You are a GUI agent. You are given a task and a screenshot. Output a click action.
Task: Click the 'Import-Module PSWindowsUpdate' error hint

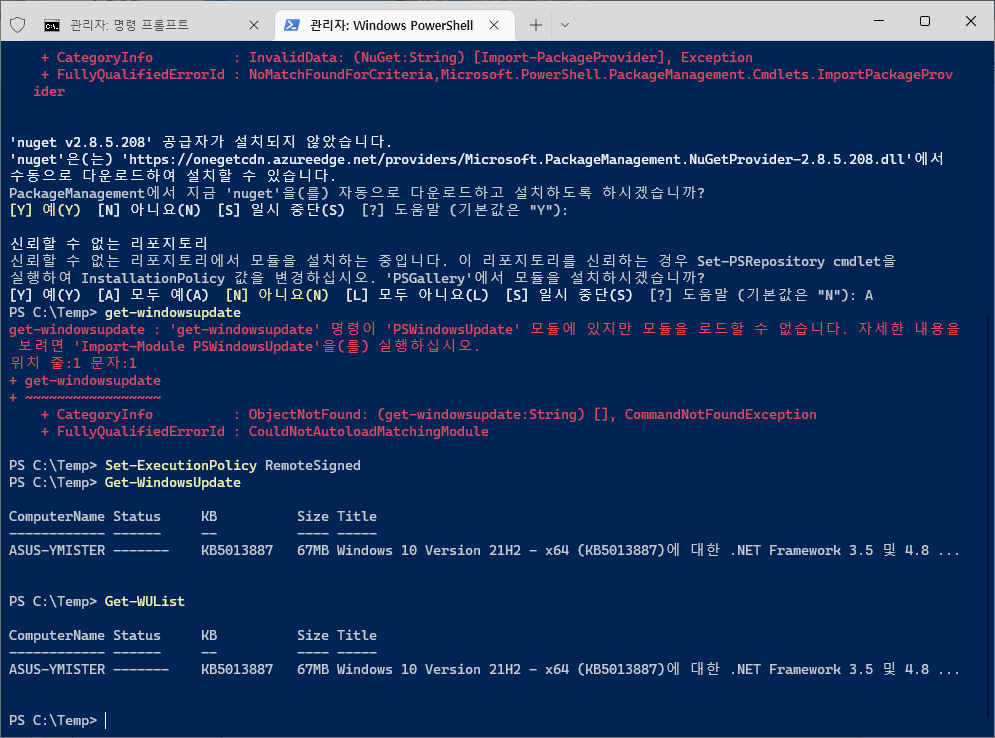point(197,346)
